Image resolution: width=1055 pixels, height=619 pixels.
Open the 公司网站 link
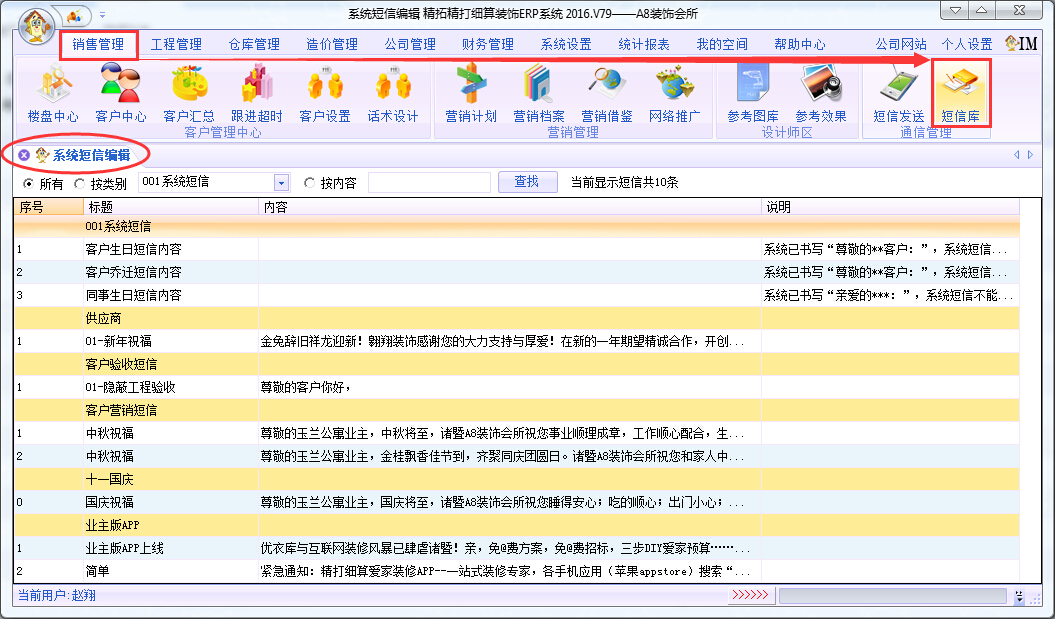coord(900,45)
